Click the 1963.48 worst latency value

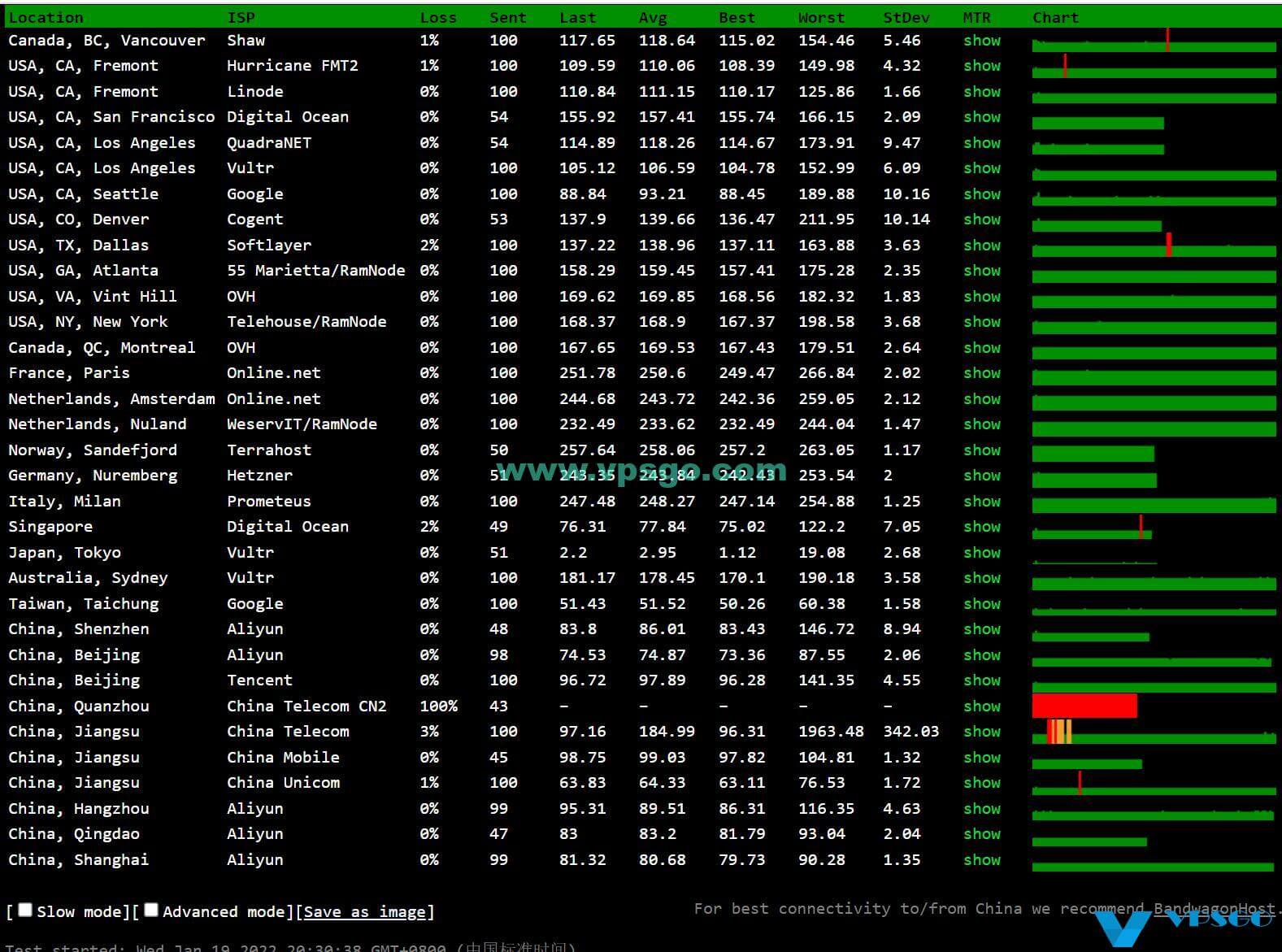click(x=831, y=732)
